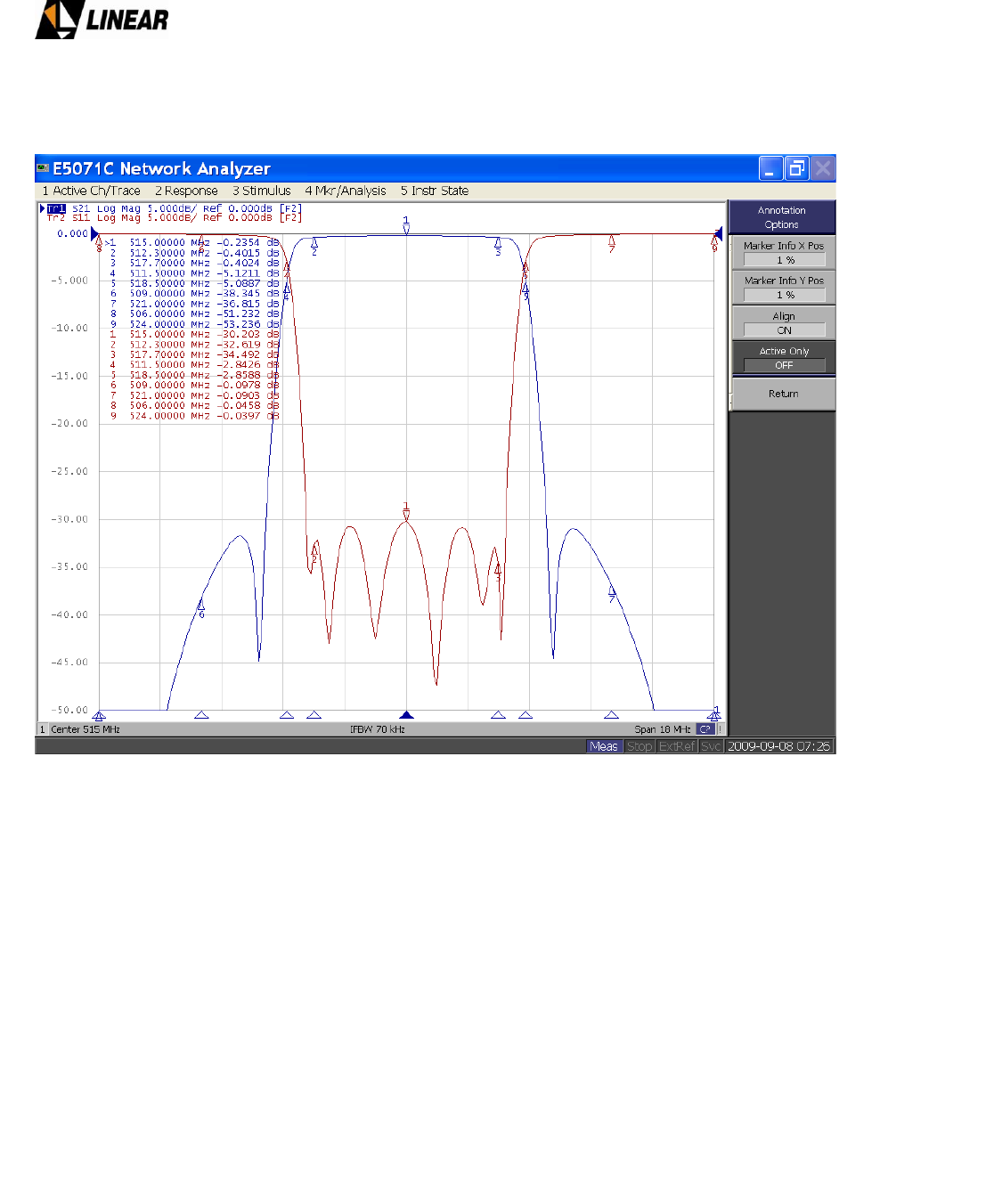This screenshot has width=994, height=1204.
Task: Select blue marker 3 on S21 trace
Action: [498, 247]
